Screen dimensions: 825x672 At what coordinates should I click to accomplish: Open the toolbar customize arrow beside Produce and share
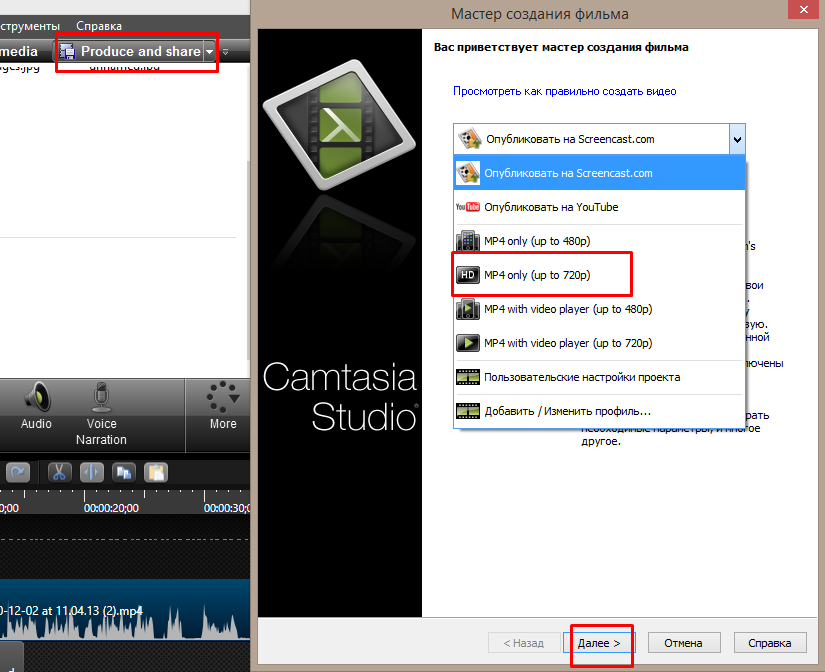pyautogui.click(x=225, y=52)
